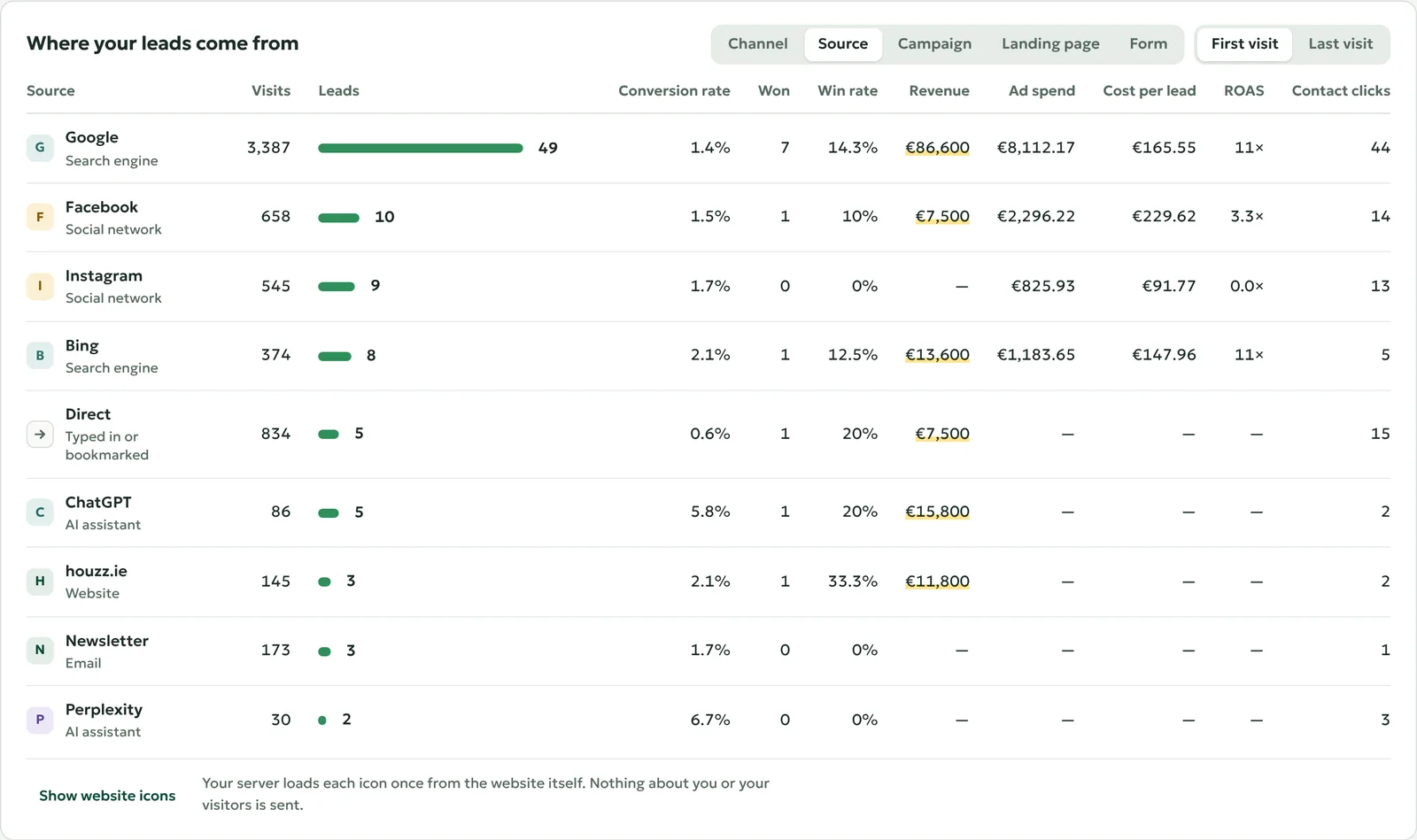Click the Google leads progress bar
1417x840 pixels.
tap(421, 148)
